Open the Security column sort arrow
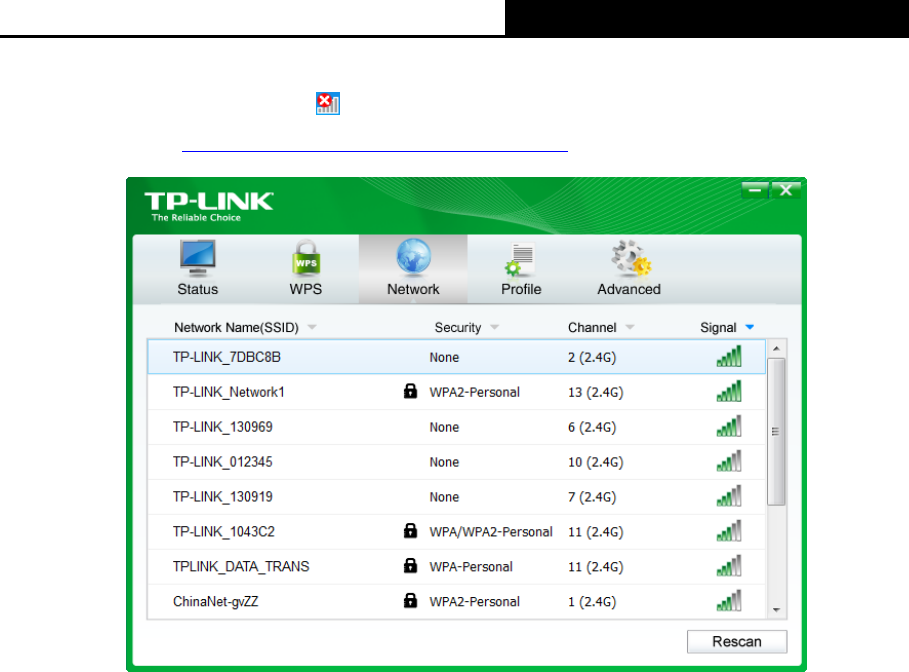 pyautogui.click(x=495, y=328)
